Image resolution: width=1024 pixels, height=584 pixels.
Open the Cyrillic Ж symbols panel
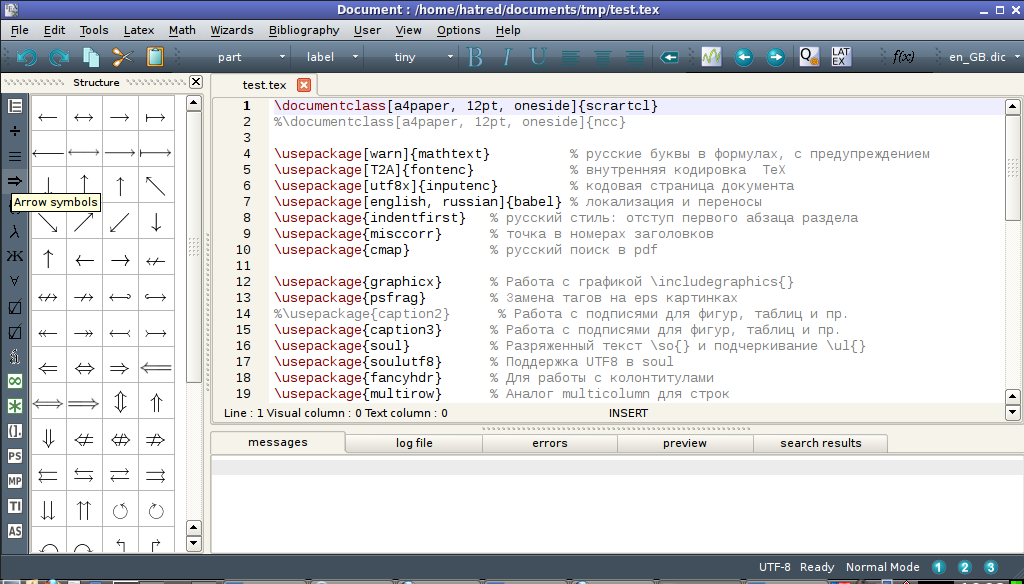(15, 256)
